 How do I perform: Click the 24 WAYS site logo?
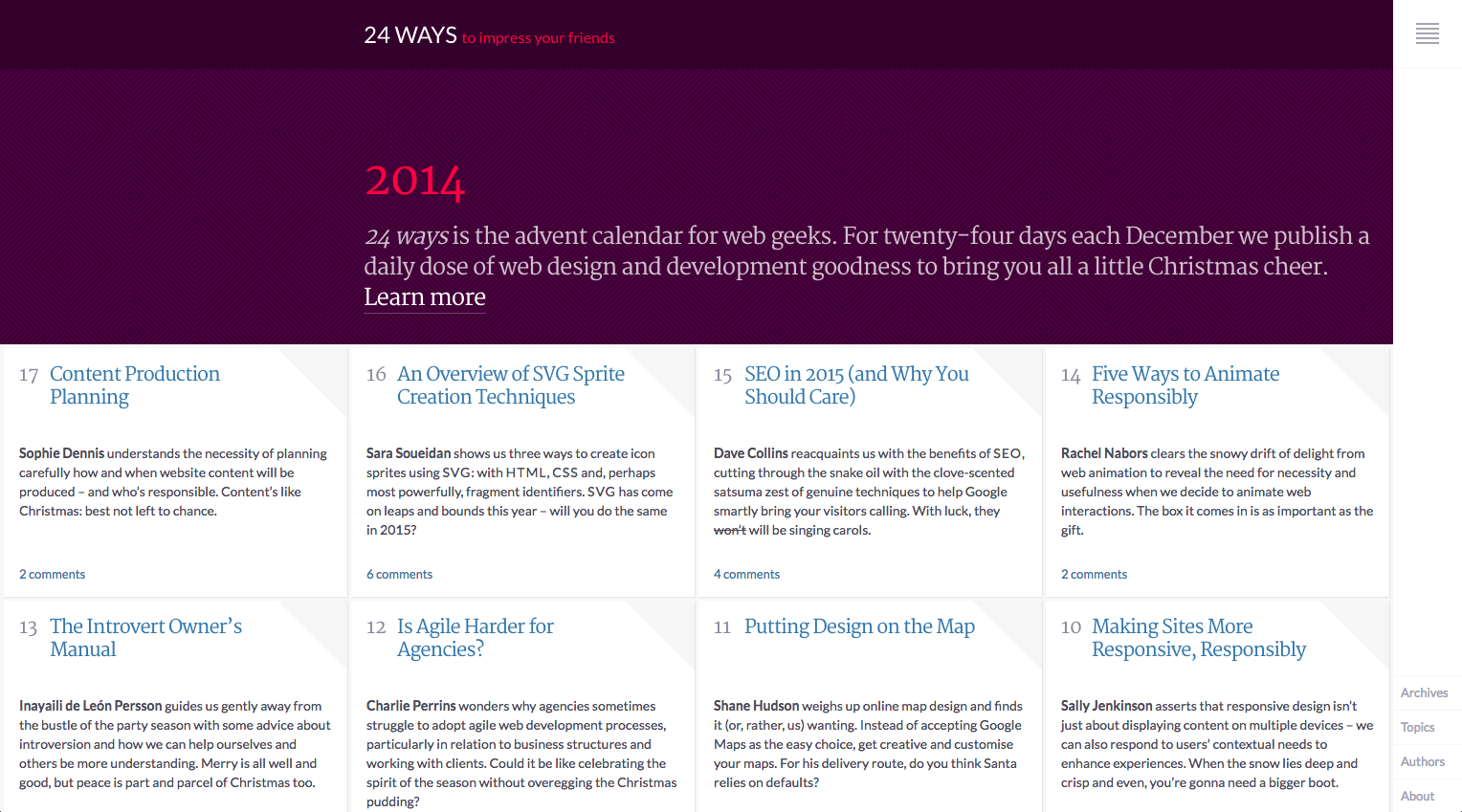tap(410, 35)
